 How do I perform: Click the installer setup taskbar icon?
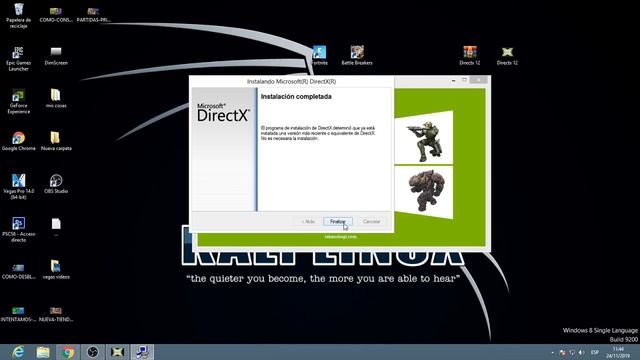pos(142,352)
